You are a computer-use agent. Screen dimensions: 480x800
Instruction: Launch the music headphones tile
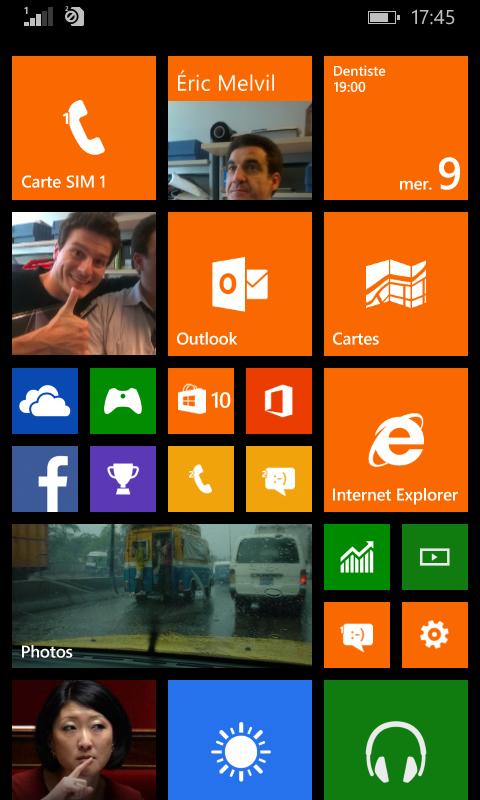click(x=396, y=740)
